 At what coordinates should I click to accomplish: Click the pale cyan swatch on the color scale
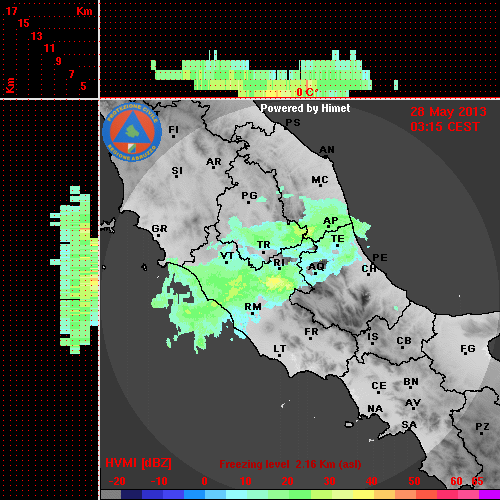tap(237, 495)
